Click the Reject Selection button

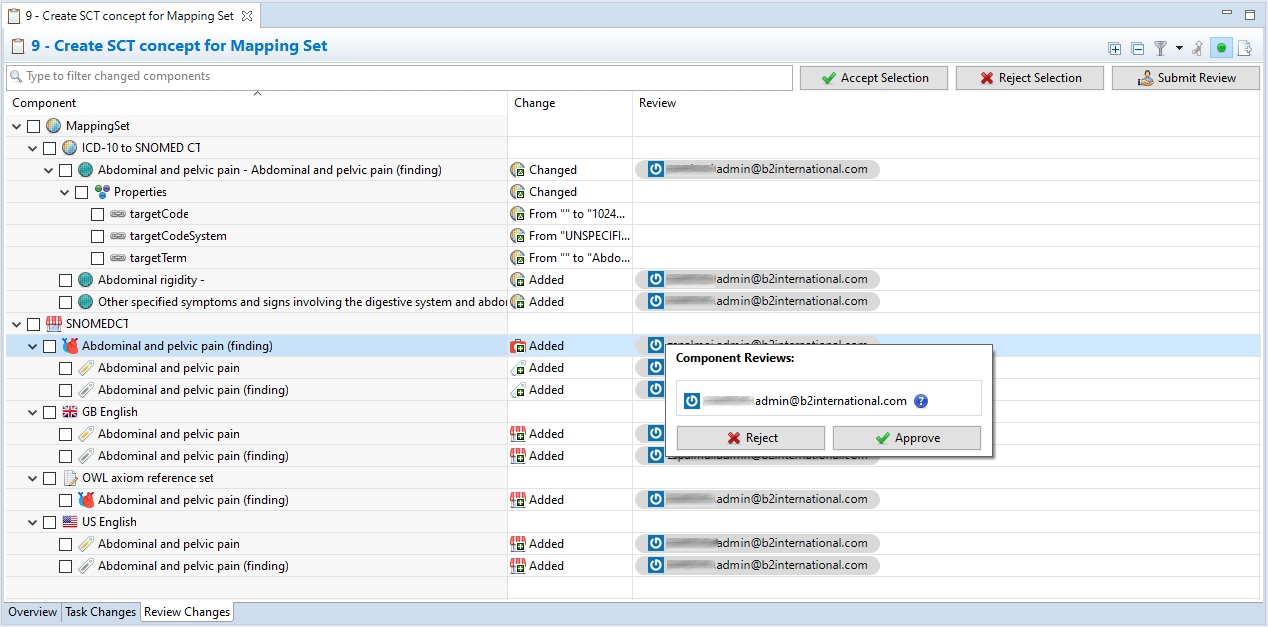click(x=1029, y=78)
